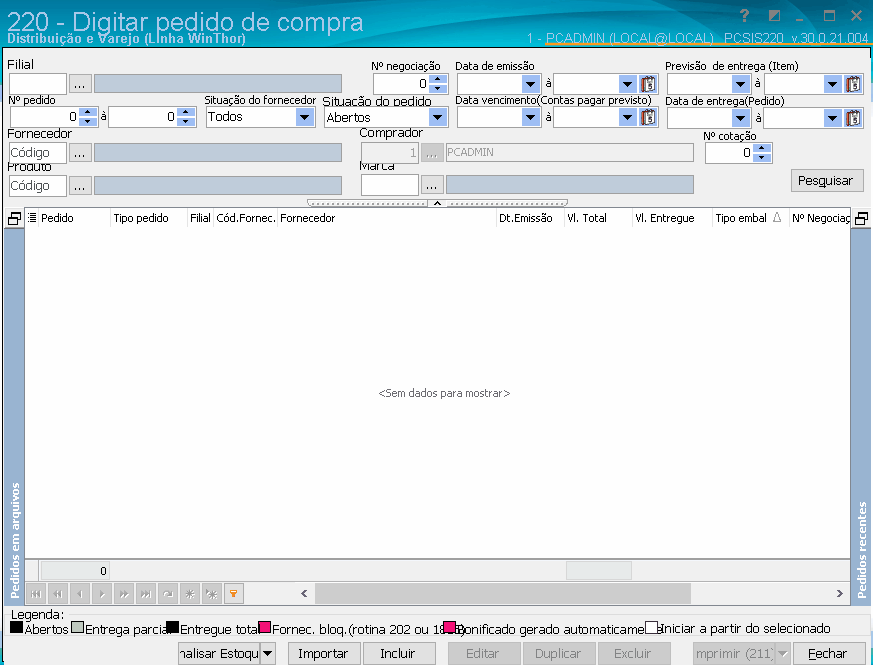Viewport: 873px width, 665px height.
Task: Open Produto lookup ellipsis button
Action: (x=80, y=185)
